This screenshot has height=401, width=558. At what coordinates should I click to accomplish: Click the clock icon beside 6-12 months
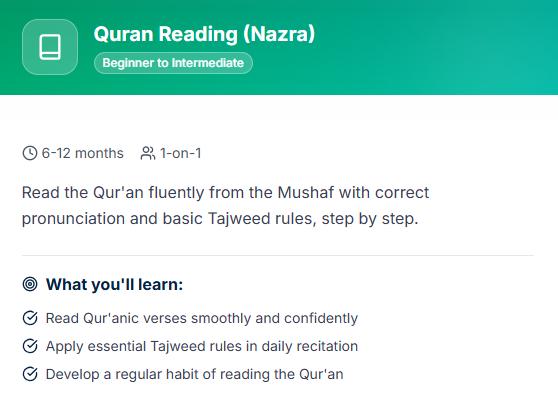(x=30, y=153)
